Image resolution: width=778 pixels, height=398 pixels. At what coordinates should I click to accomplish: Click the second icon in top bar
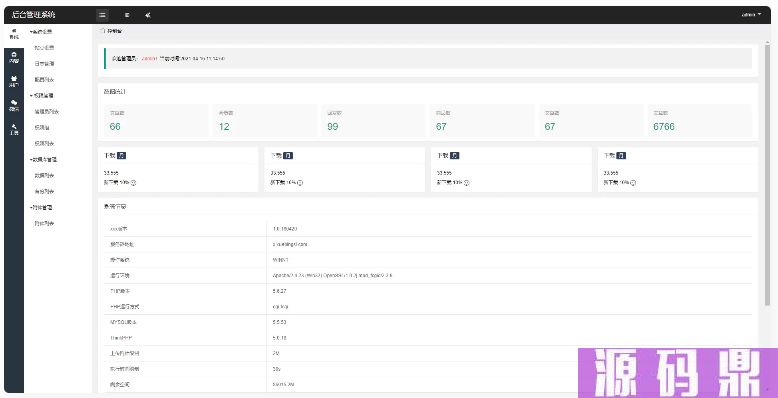point(127,15)
